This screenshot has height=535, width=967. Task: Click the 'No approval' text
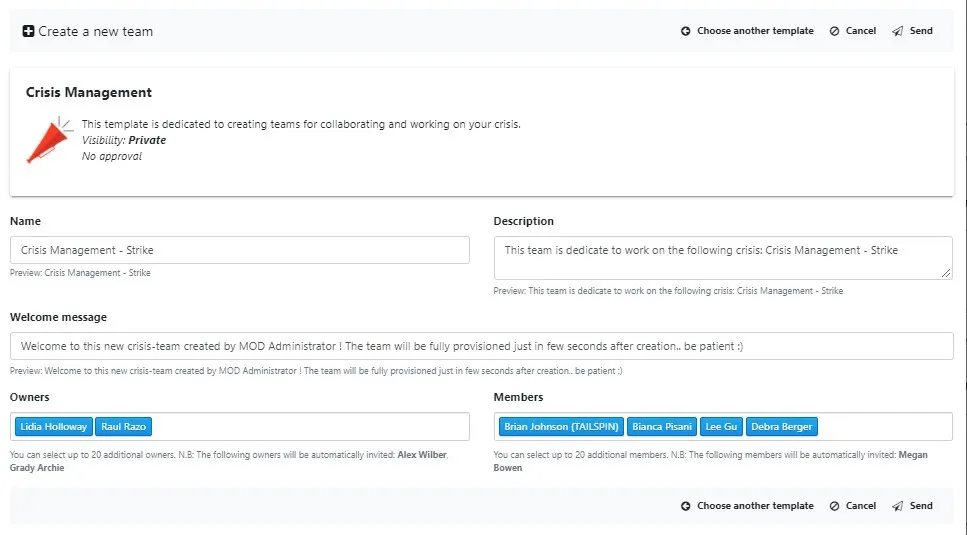coord(112,156)
